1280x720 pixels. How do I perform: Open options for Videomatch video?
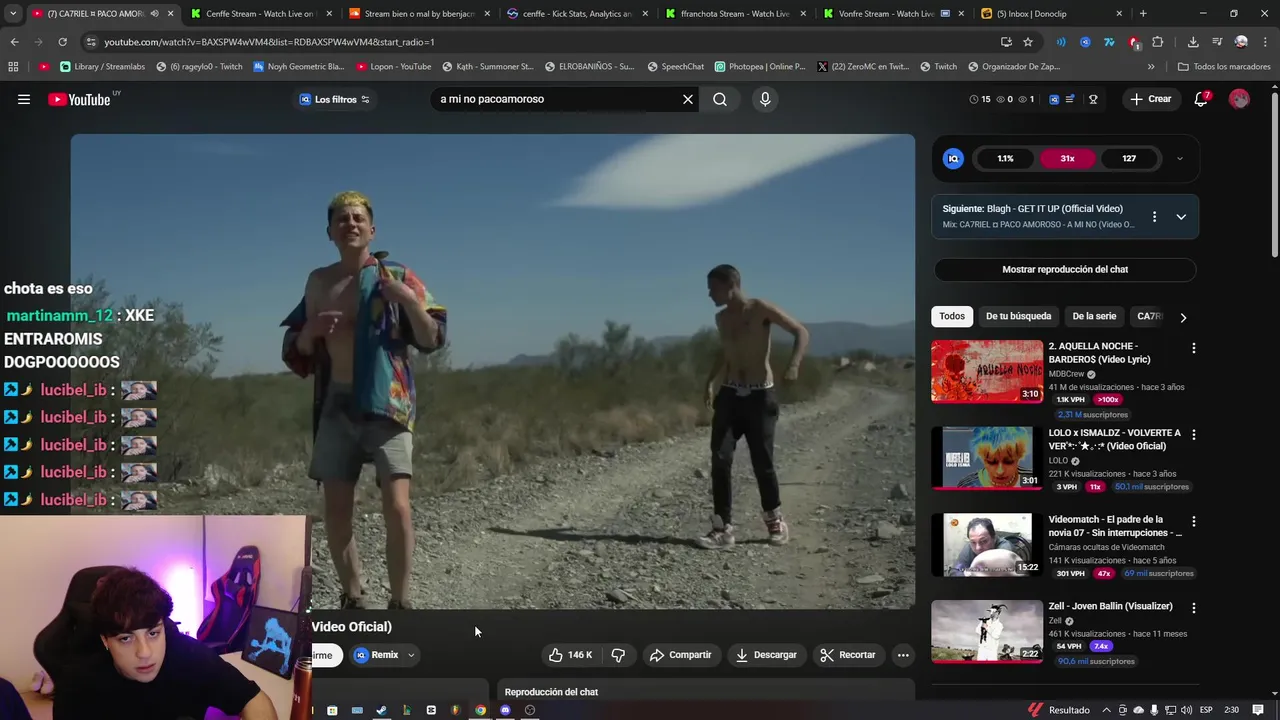(x=1193, y=522)
